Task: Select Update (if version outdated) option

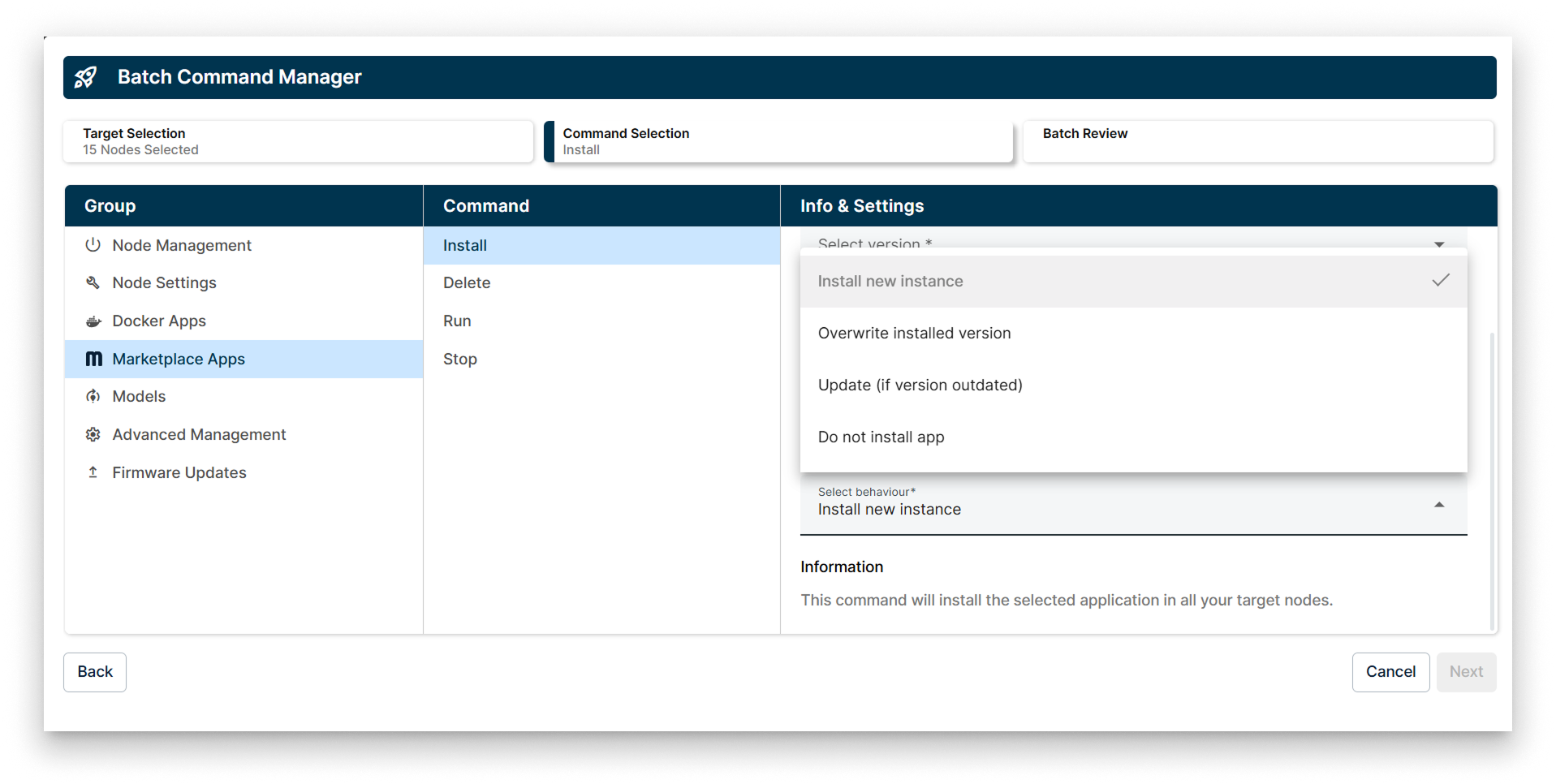Action: [x=920, y=385]
